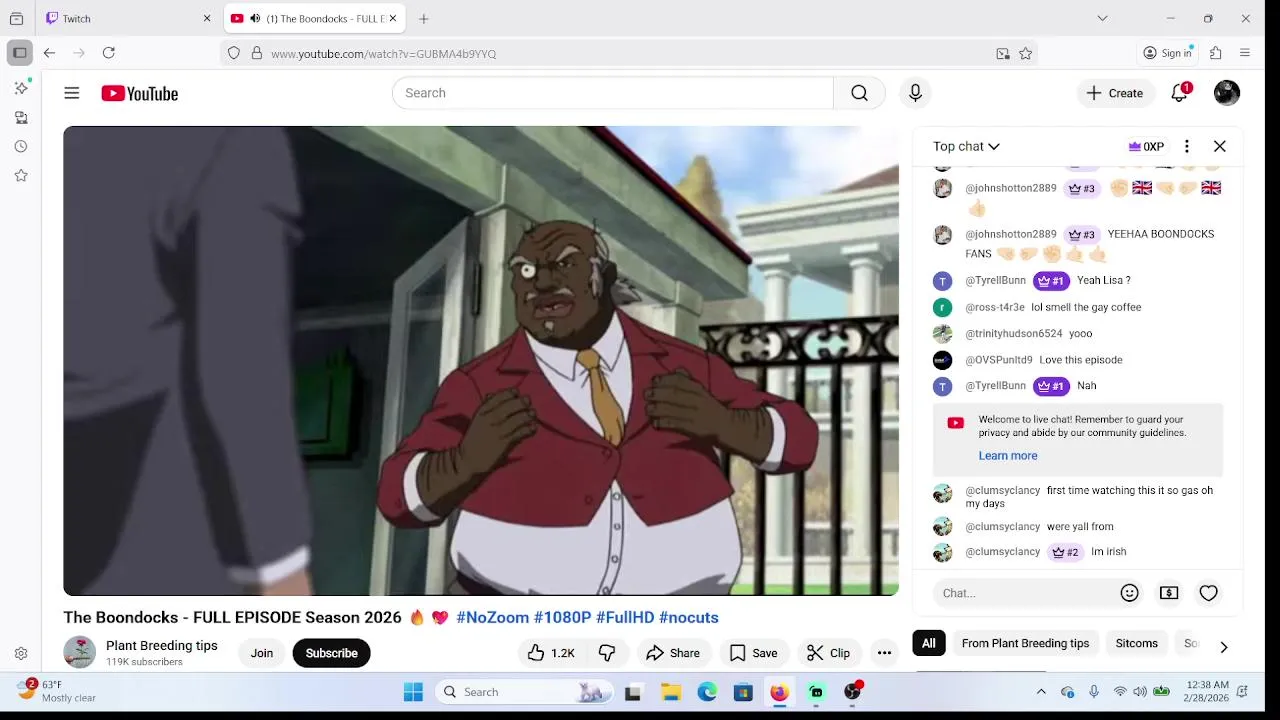Click the Join membership button

pyautogui.click(x=262, y=653)
